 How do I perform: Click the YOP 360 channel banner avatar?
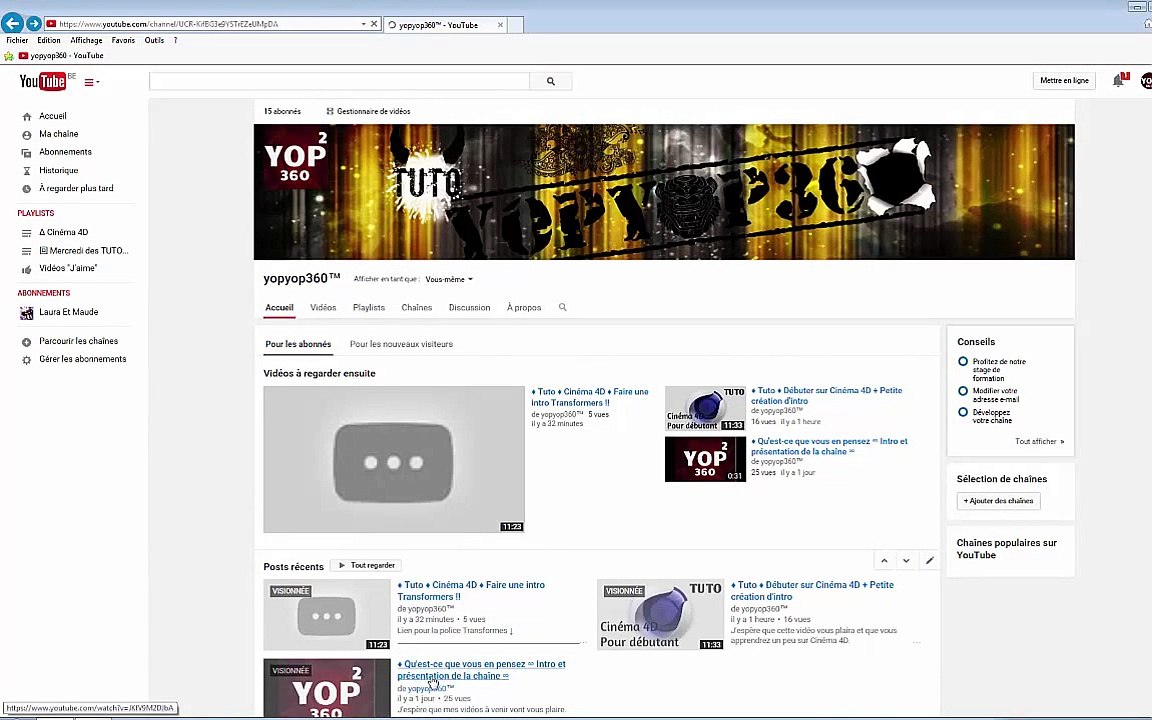(295, 158)
